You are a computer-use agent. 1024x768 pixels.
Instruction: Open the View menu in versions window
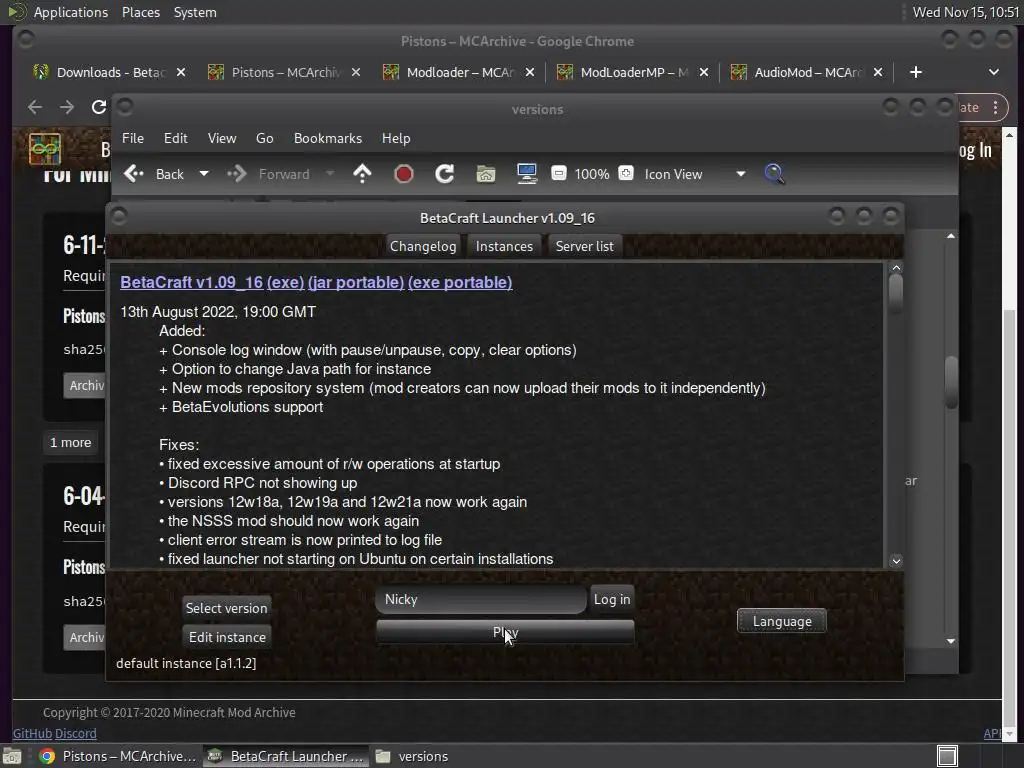221,138
